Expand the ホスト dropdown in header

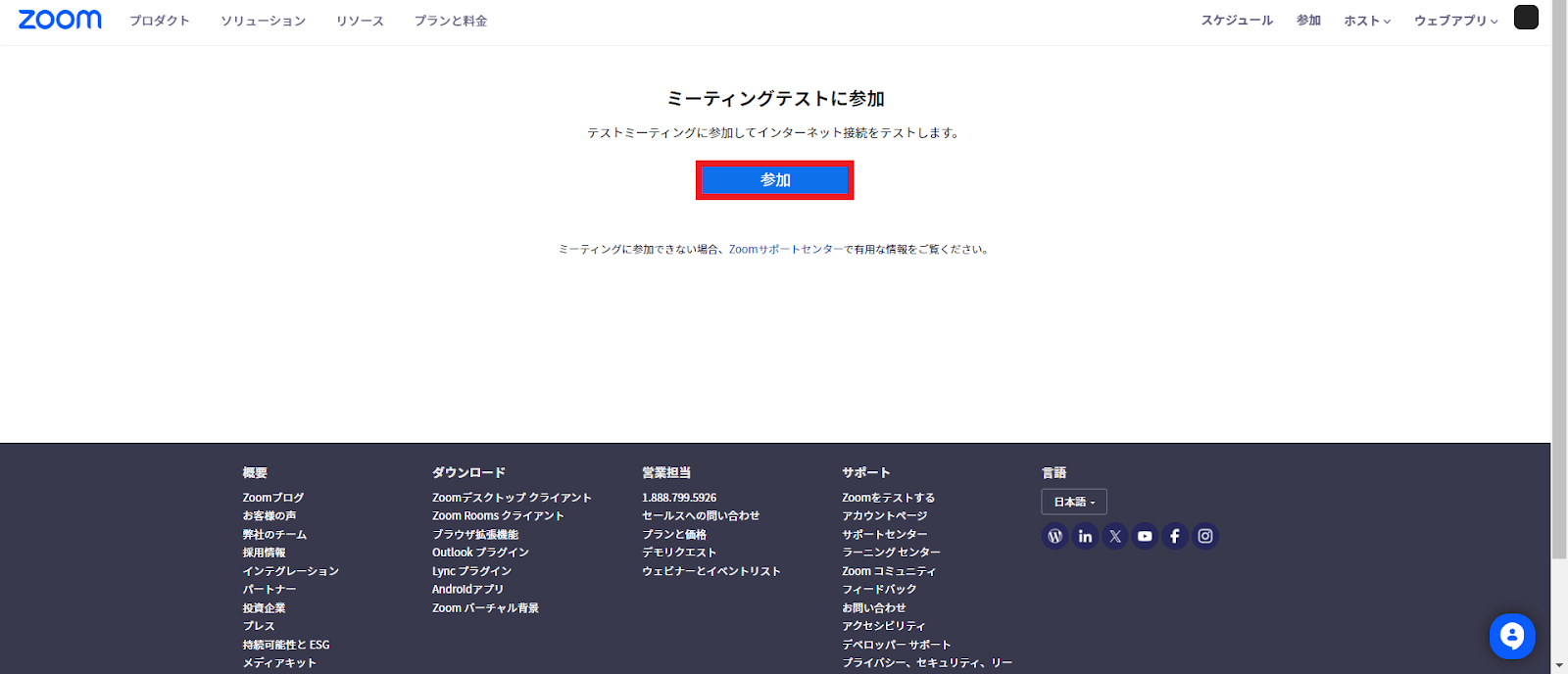point(1367,21)
